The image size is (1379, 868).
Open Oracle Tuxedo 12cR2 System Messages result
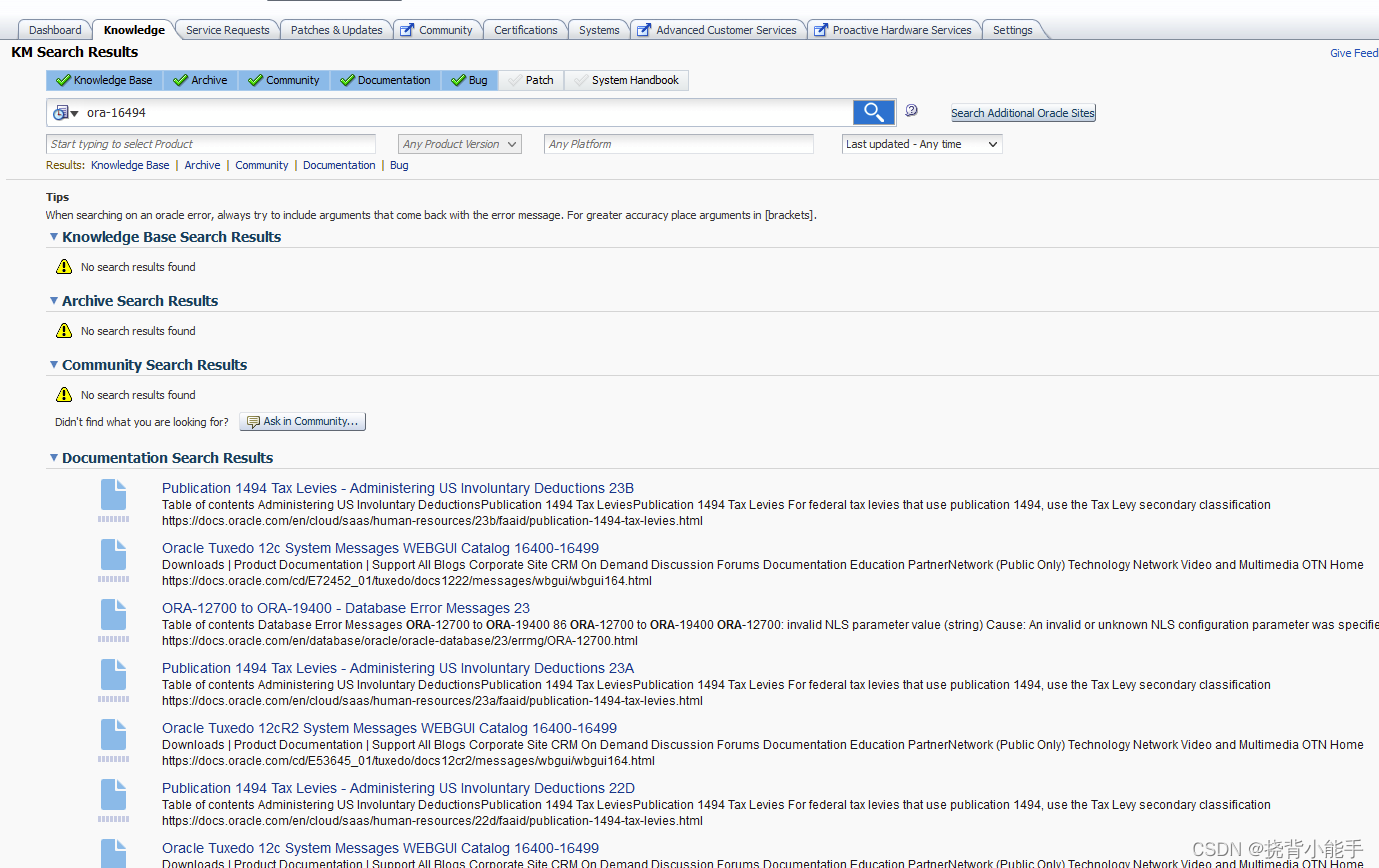pos(389,728)
